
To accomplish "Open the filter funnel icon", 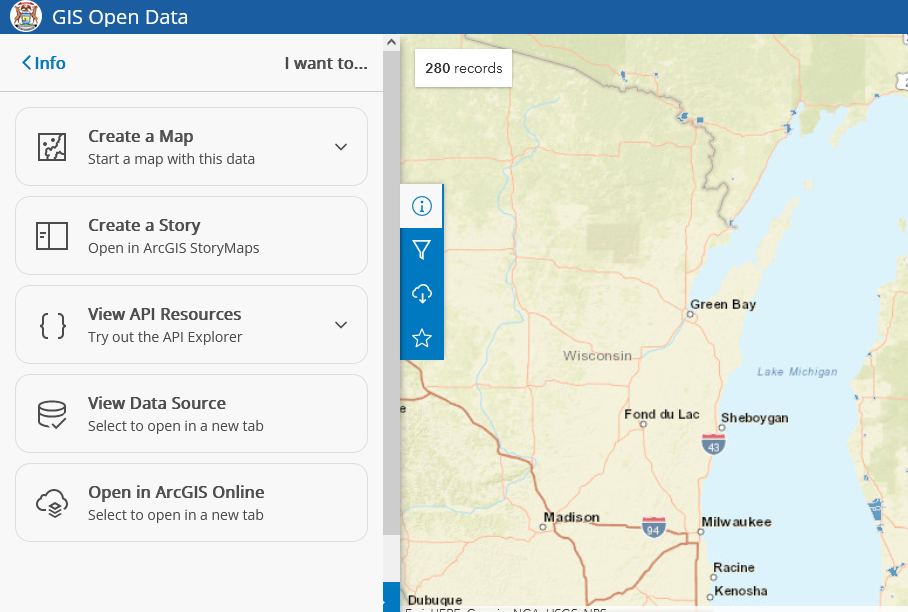I will [422, 250].
